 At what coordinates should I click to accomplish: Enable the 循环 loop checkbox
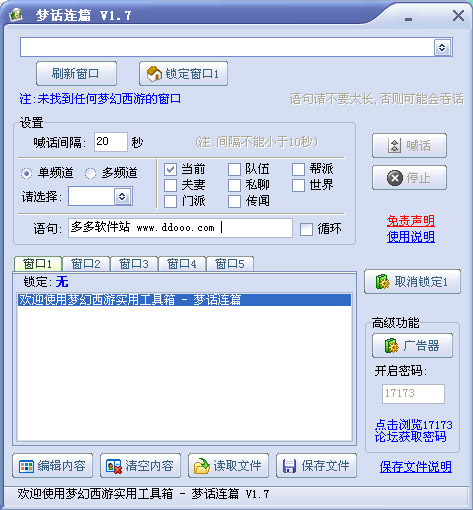click(x=306, y=229)
